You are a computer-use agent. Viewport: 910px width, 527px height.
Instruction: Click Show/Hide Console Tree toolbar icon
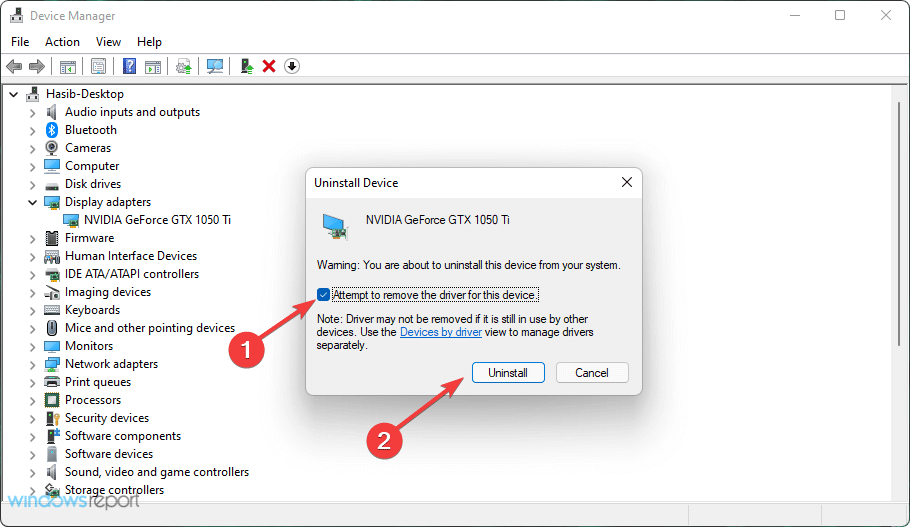click(x=68, y=66)
